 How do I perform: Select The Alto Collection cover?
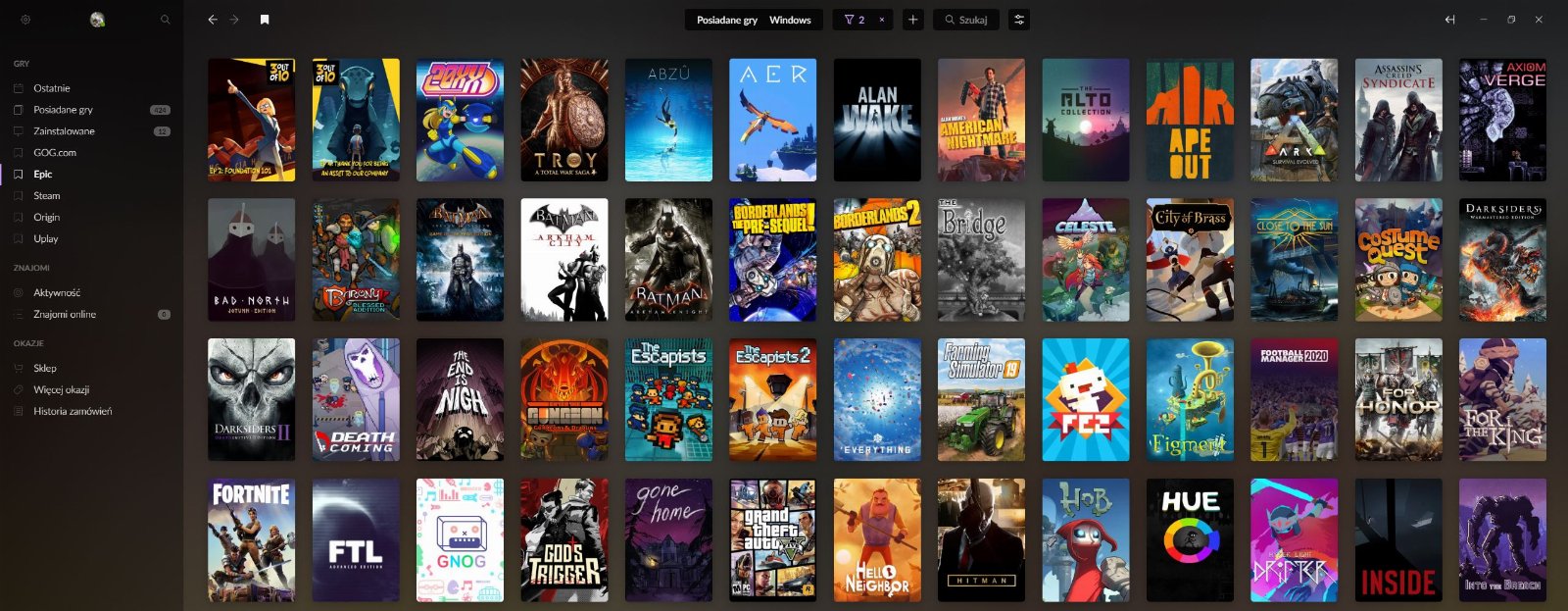point(1086,120)
